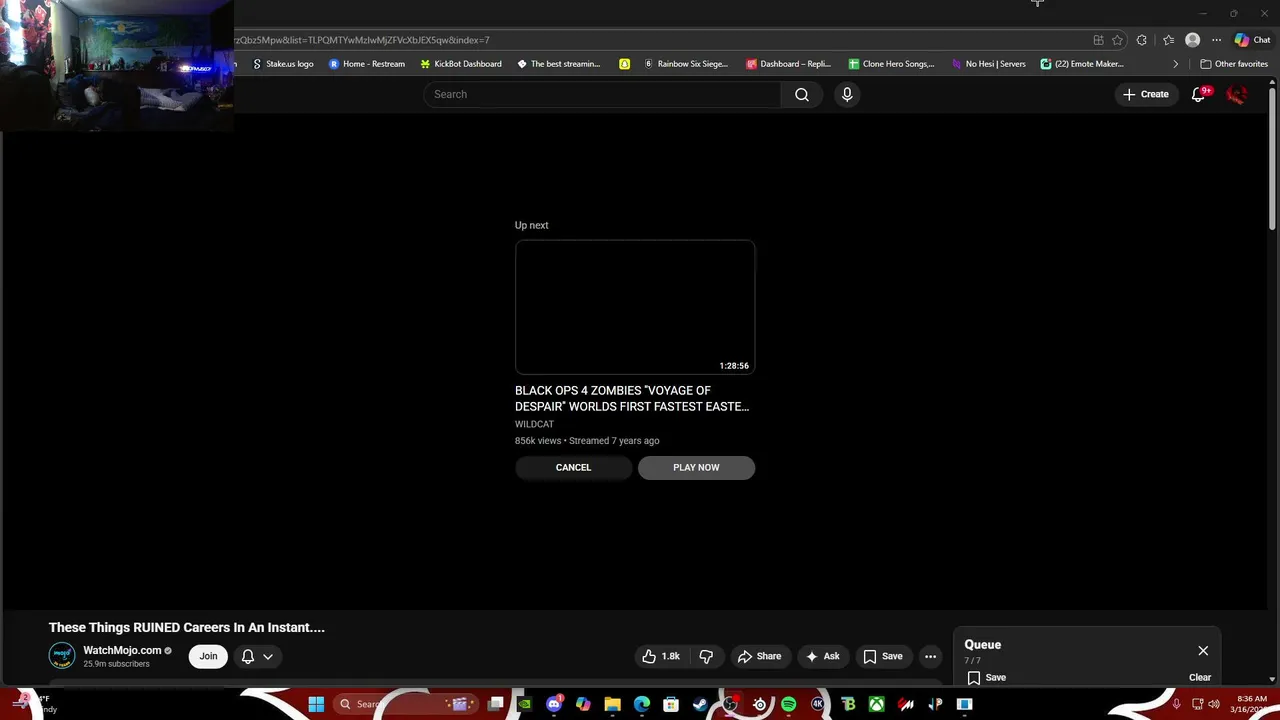Dislike the WatchMojo video
The height and width of the screenshot is (720, 1280).
coord(706,656)
